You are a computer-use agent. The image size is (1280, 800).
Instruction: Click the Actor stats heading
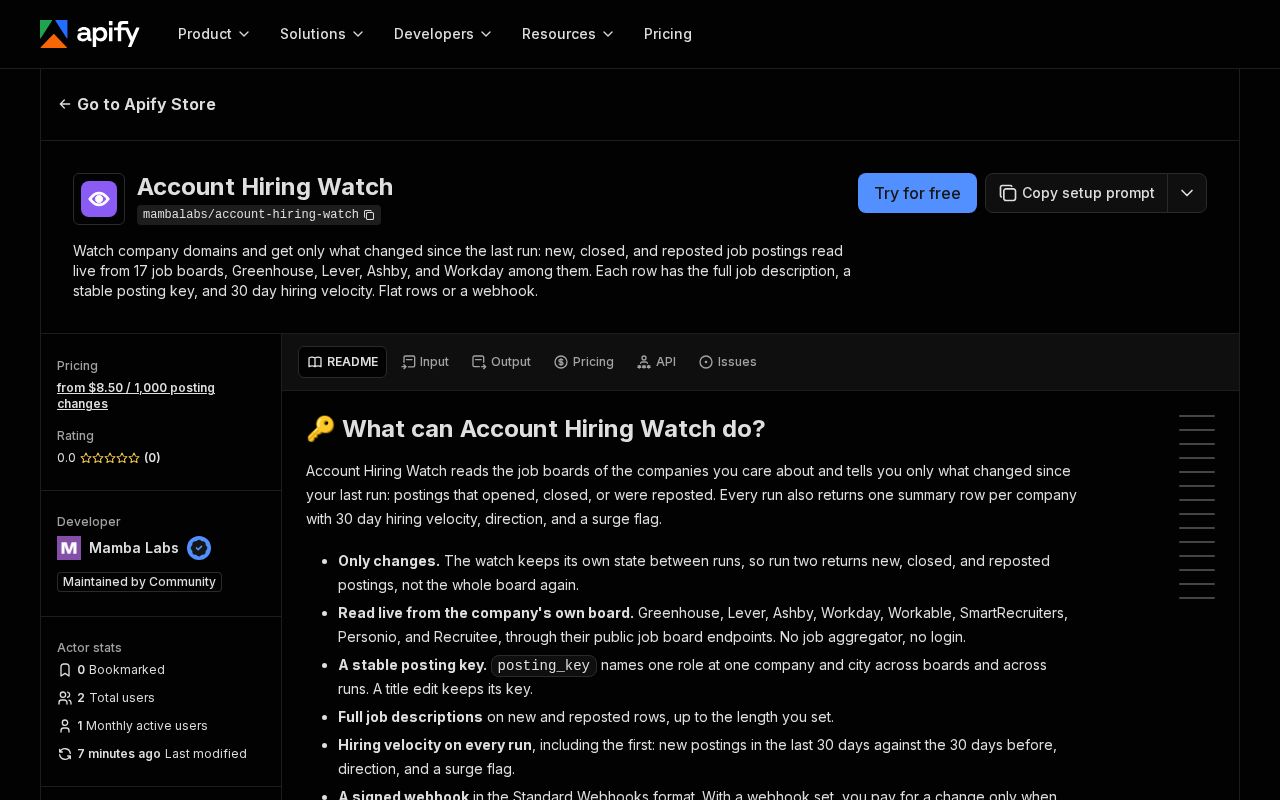[89, 648]
